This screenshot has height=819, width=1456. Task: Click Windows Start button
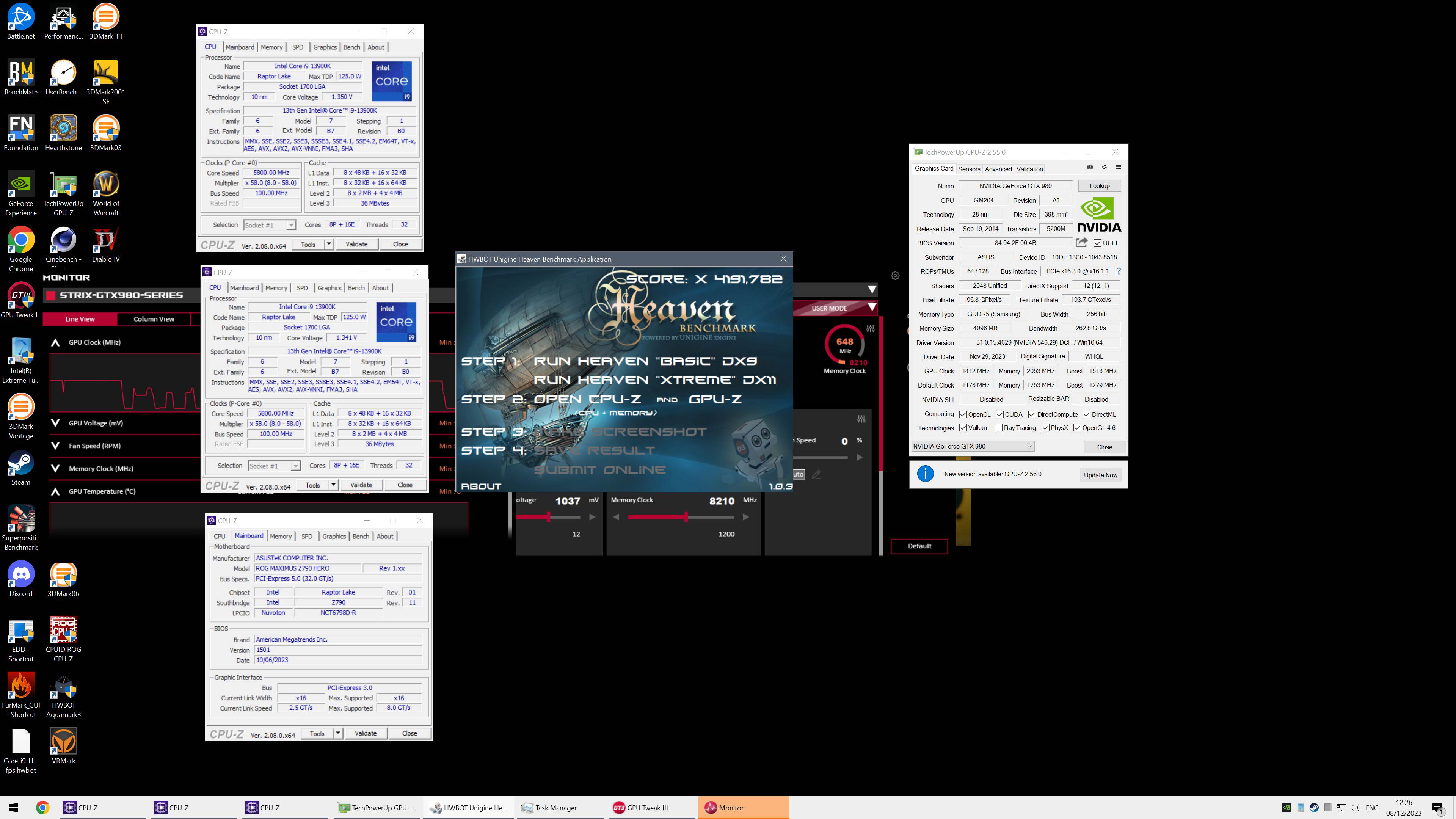pyautogui.click(x=14, y=808)
